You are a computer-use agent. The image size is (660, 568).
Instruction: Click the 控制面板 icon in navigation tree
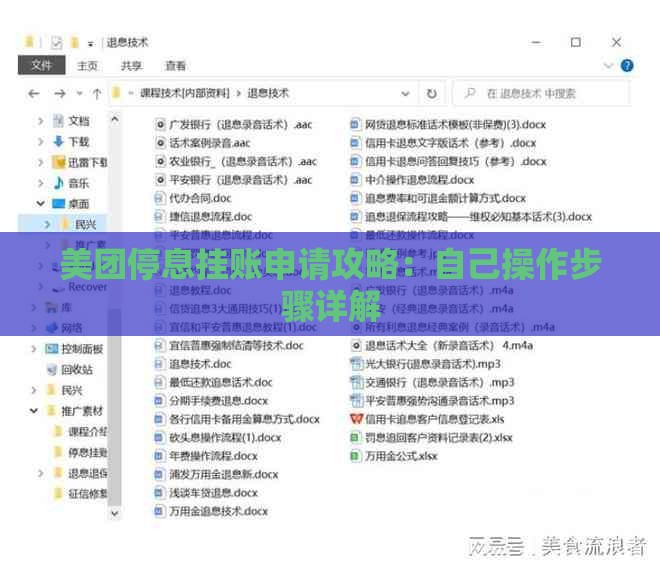coord(52,349)
